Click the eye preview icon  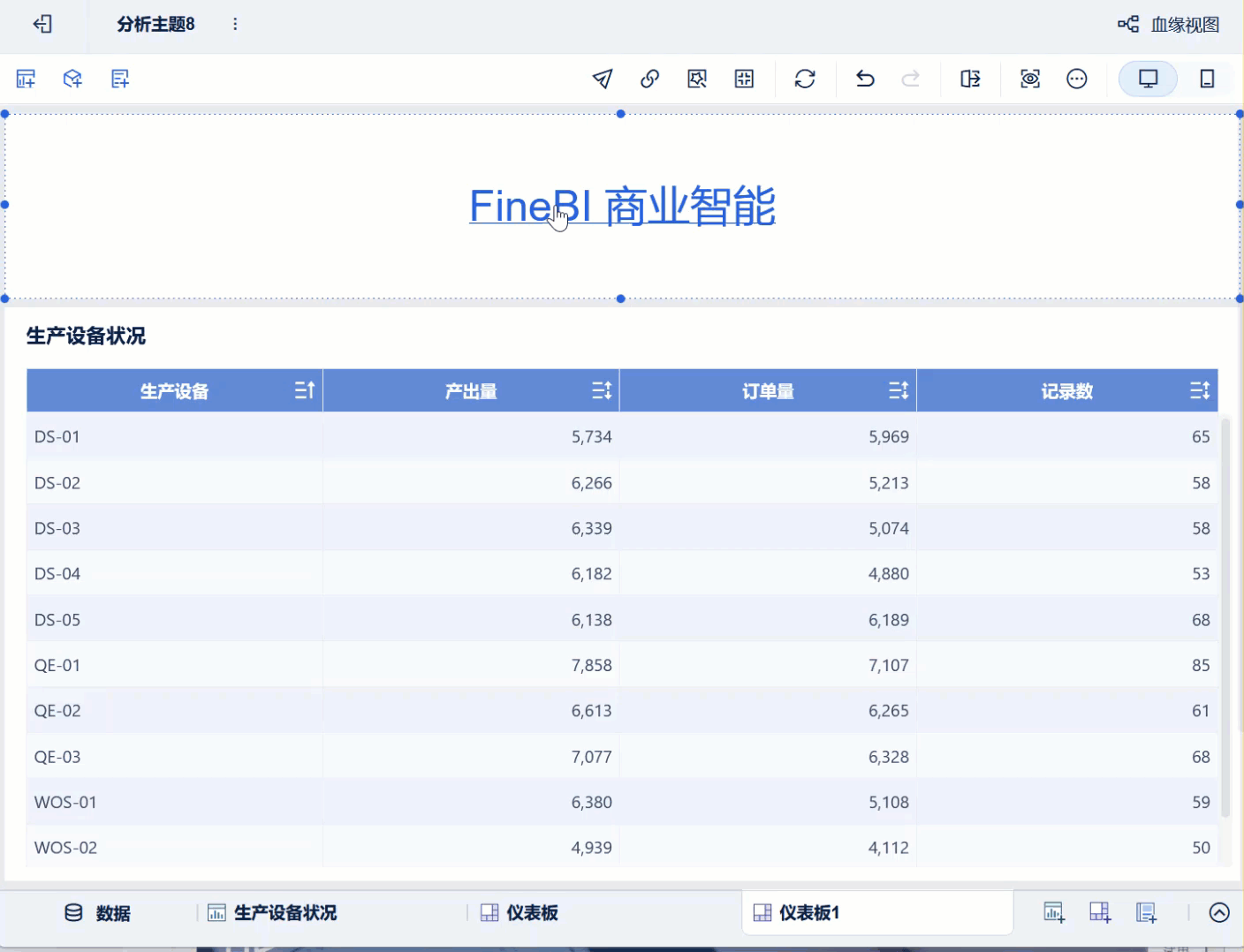point(1030,79)
